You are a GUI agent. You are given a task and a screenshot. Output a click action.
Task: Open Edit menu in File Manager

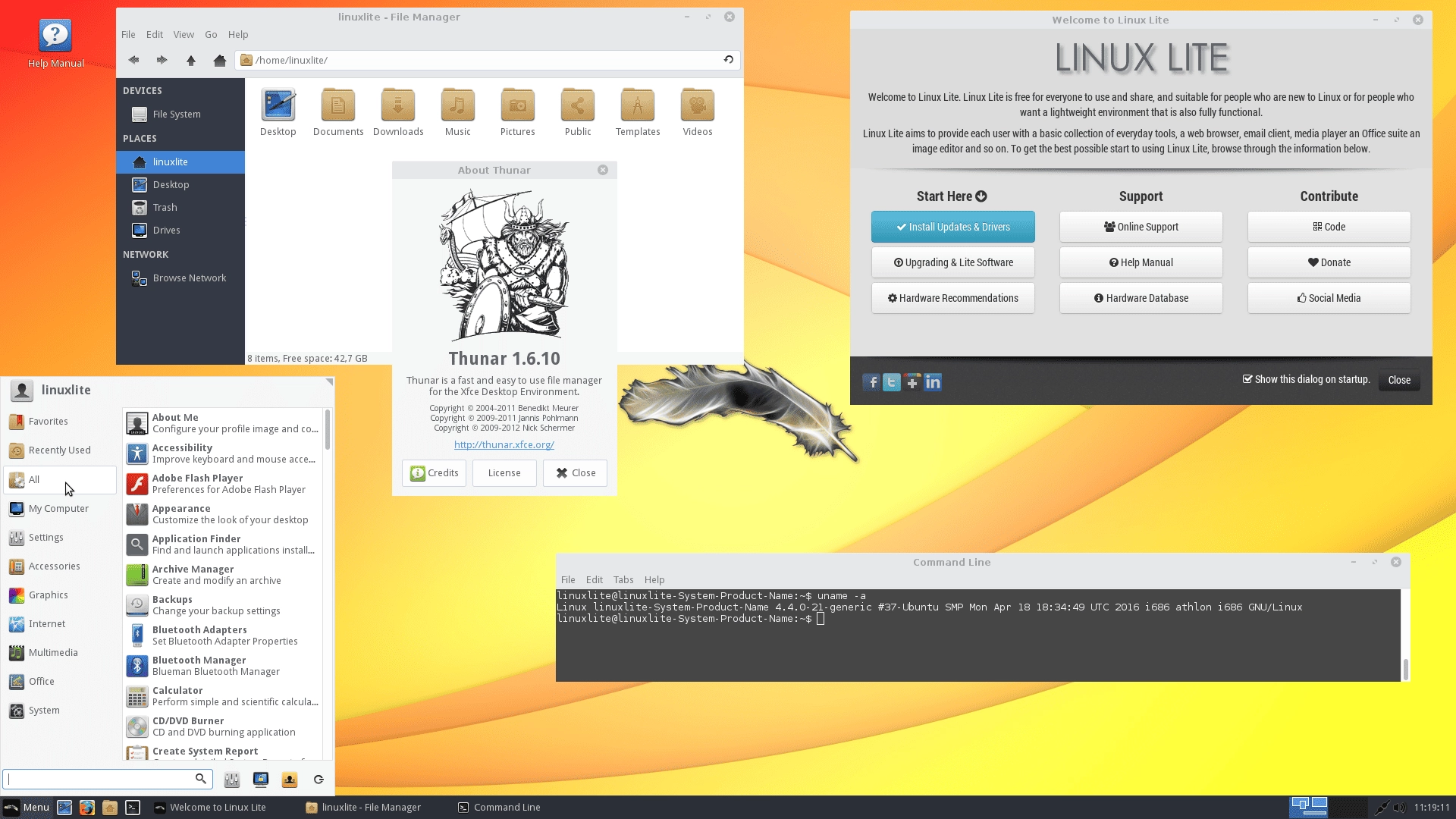point(155,34)
